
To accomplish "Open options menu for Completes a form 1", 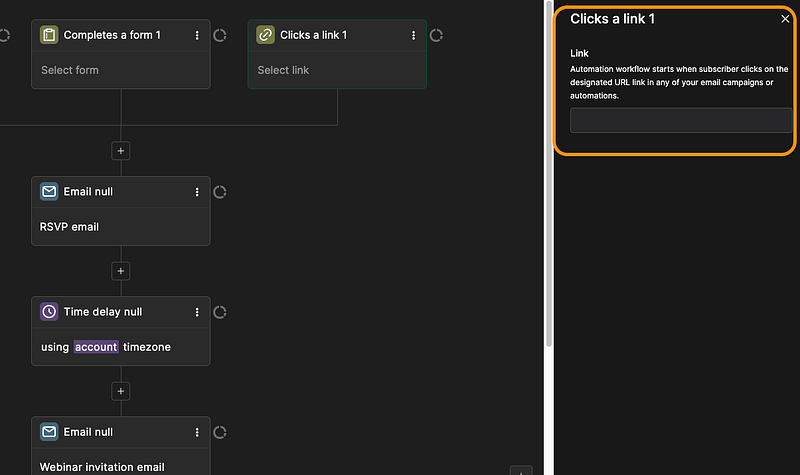I will tap(197, 35).
